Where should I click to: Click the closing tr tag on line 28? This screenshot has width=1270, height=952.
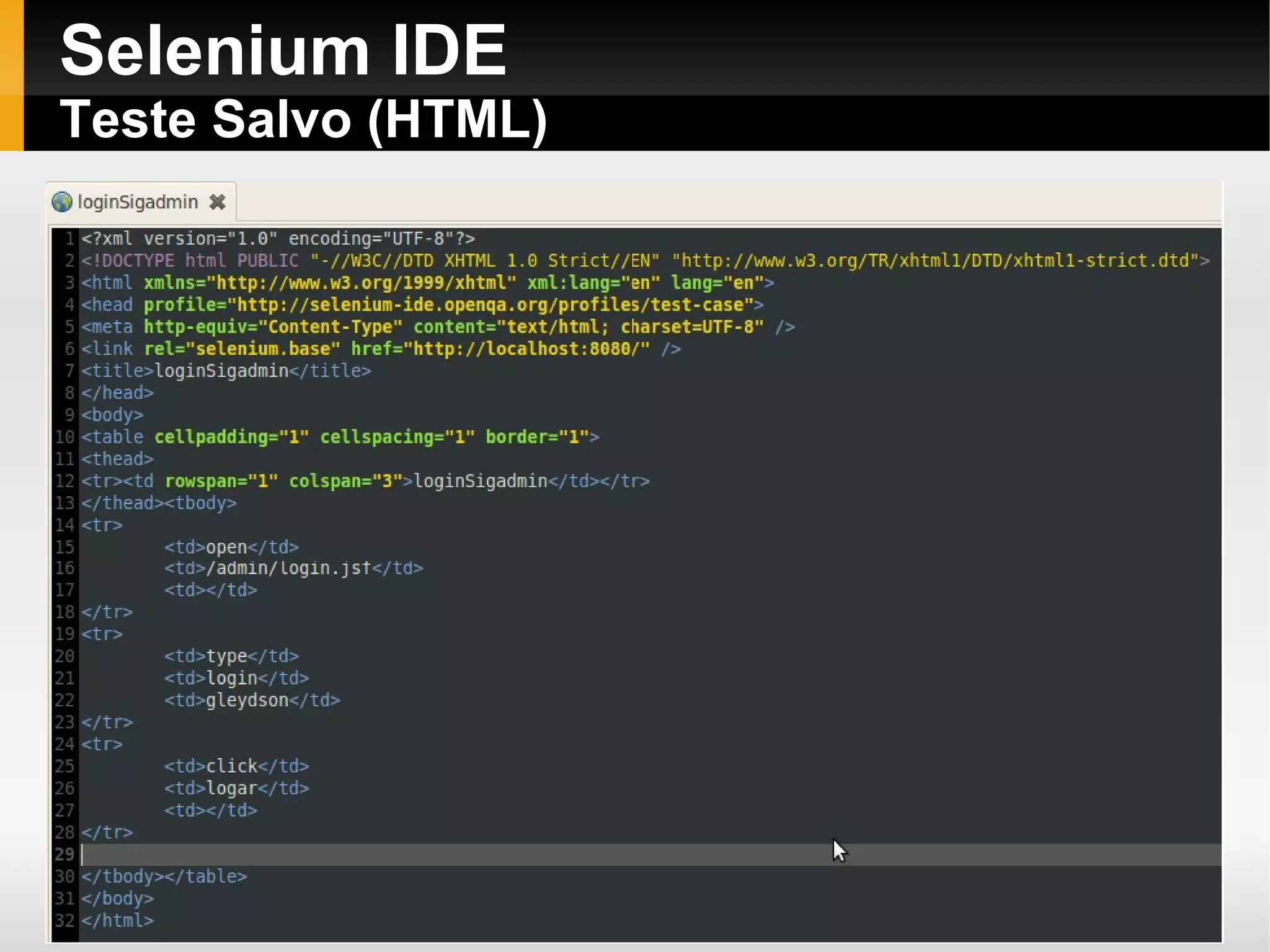click(107, 832)
